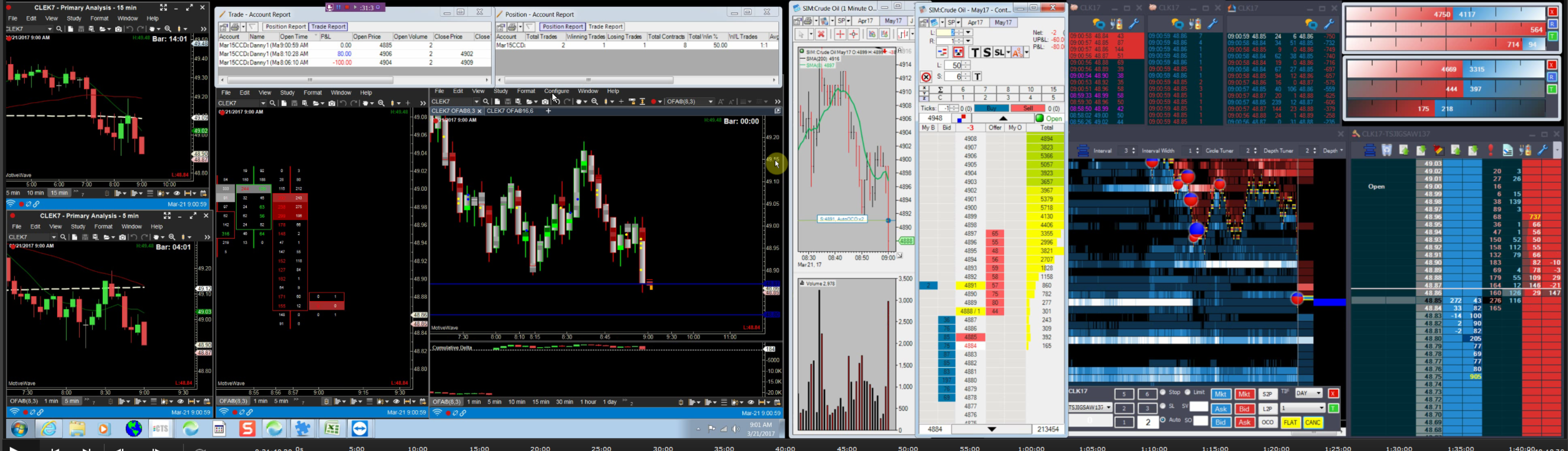
Task: Click the red circled X cancel icon in the Crude Oil DOM
Action: tap(926, 77)
